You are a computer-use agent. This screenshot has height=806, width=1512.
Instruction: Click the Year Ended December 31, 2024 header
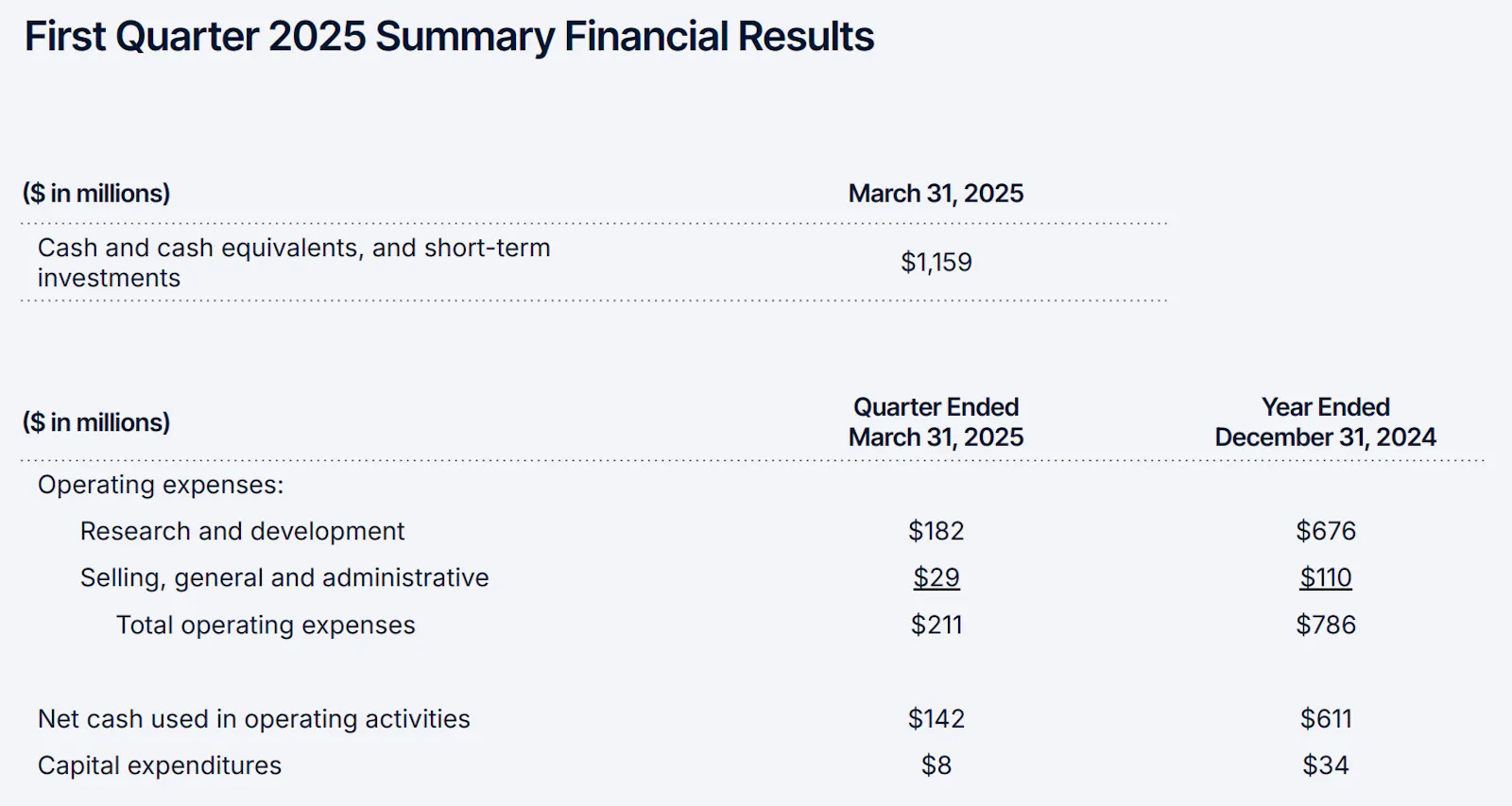point(1325,421)
